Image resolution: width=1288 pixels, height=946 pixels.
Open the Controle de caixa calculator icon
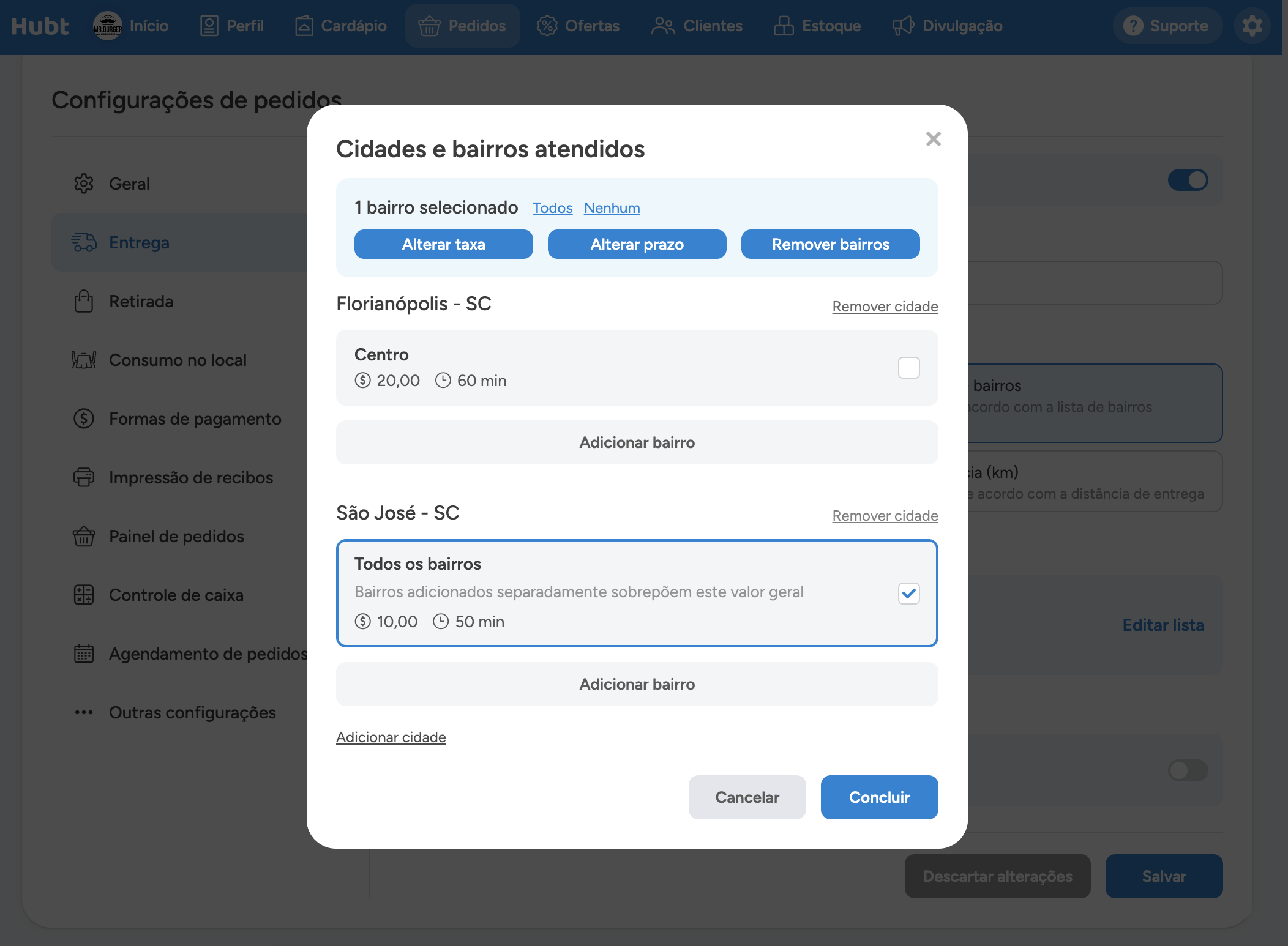pyautogui.click(x=84, y=595)
